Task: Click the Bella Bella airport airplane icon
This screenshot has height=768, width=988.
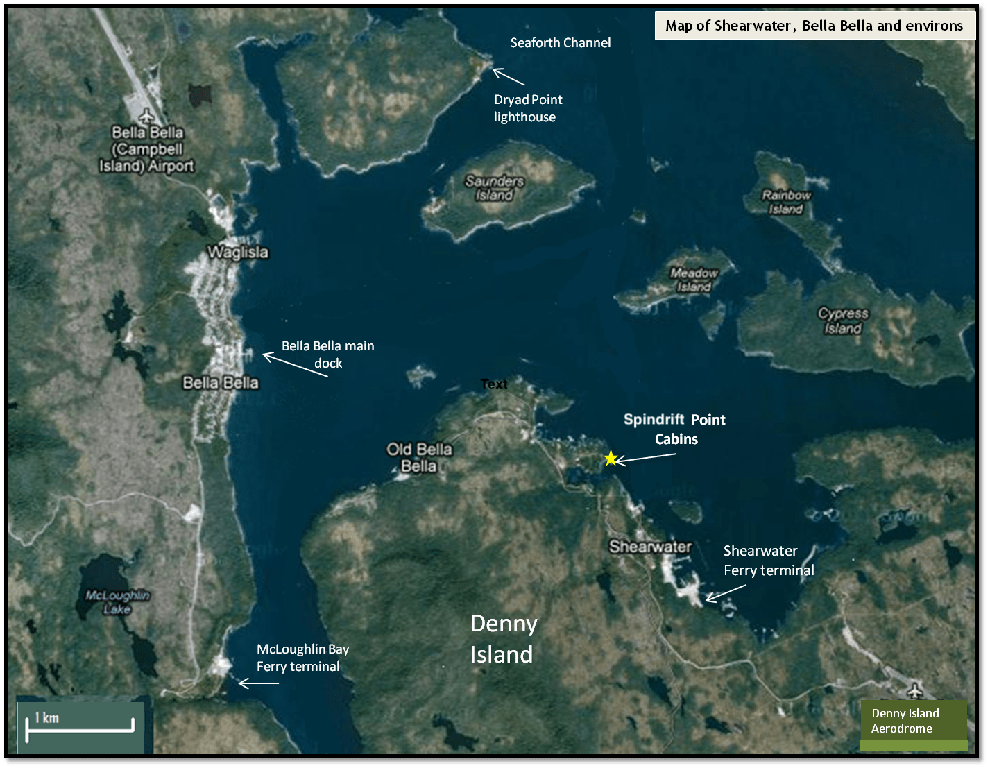Action: (149, 115)
